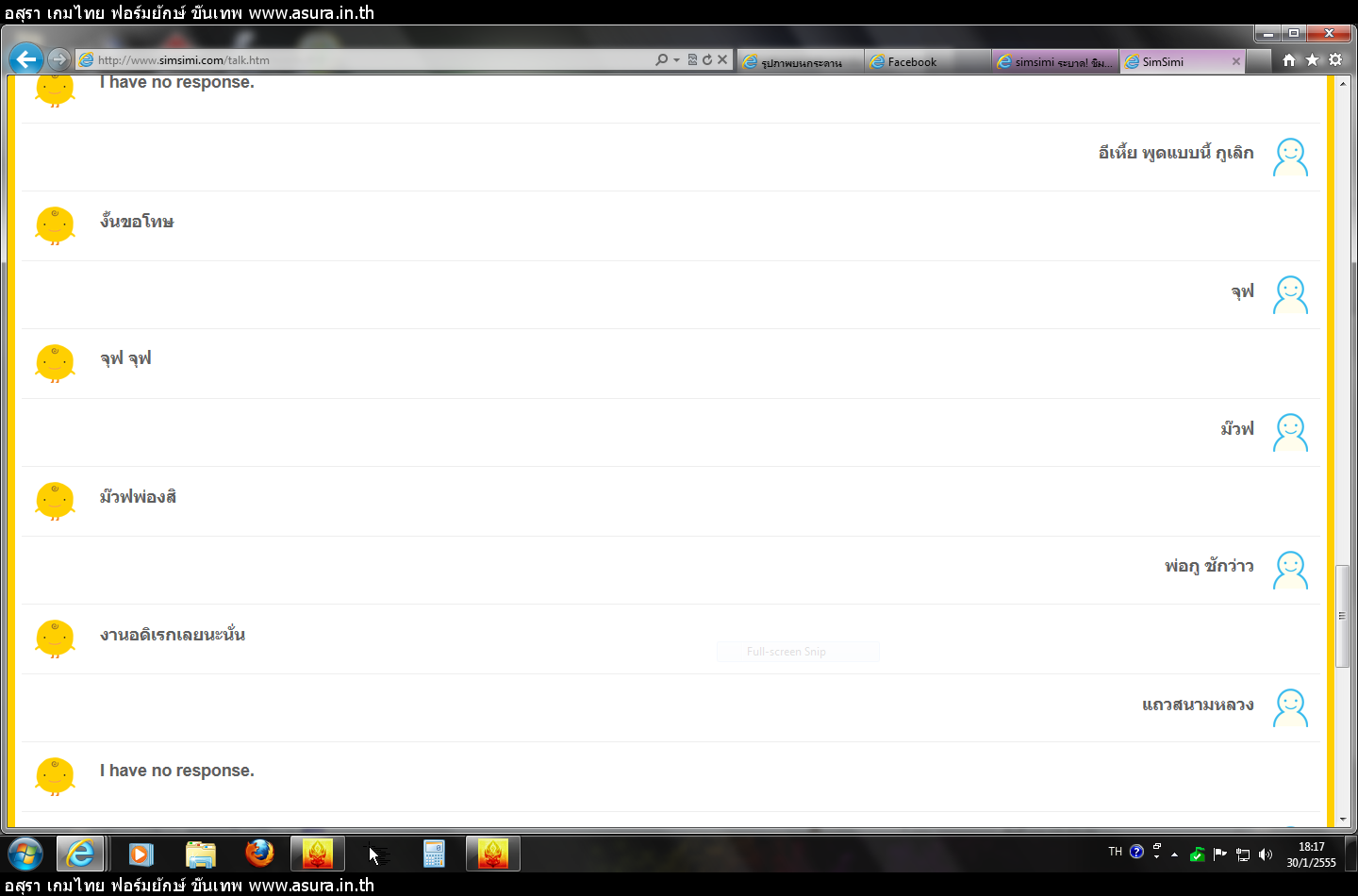The height and width of the screenshot is (896, 1358).
Task: Click the browser back arrow button
Action: pyautogui.click(x=25, y=59)
